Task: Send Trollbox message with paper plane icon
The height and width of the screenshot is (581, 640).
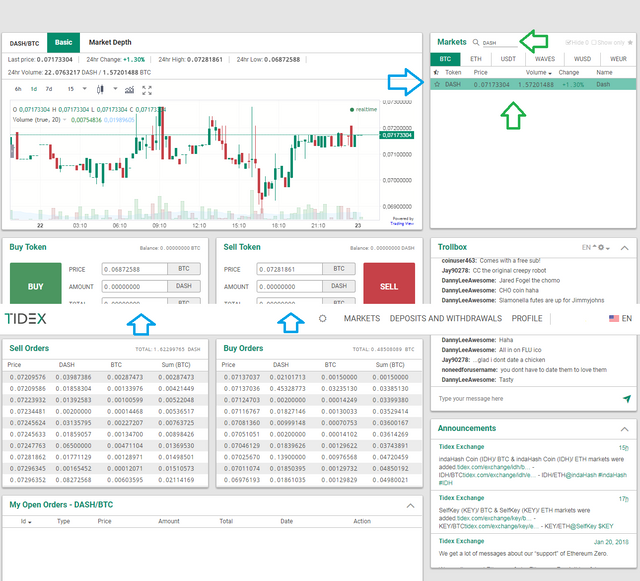Action: (627, 398)
